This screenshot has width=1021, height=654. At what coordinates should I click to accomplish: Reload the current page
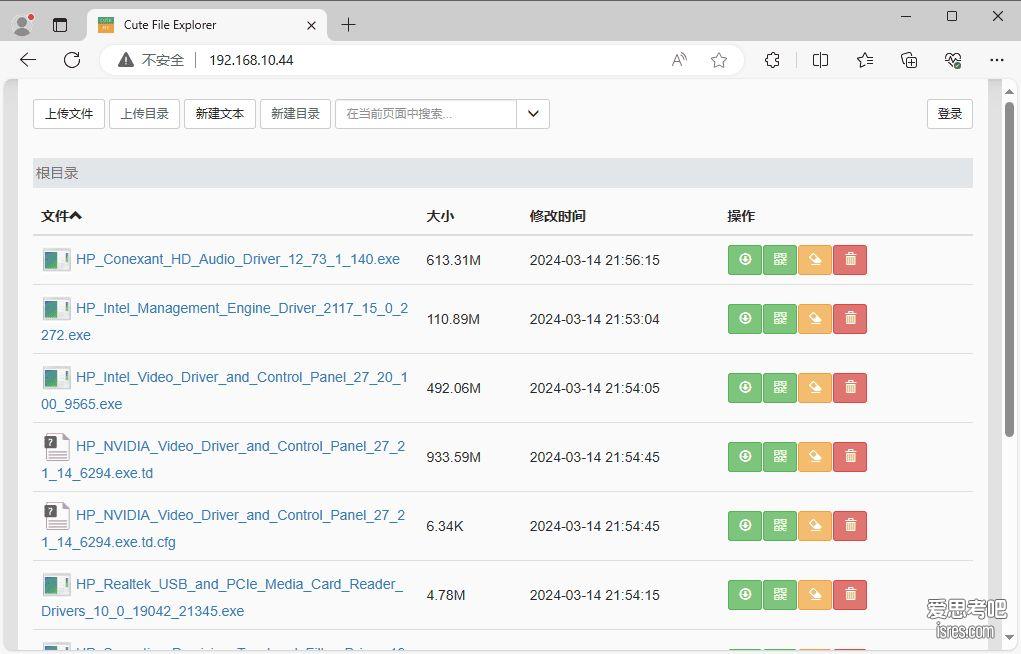[x=72, y=60]
